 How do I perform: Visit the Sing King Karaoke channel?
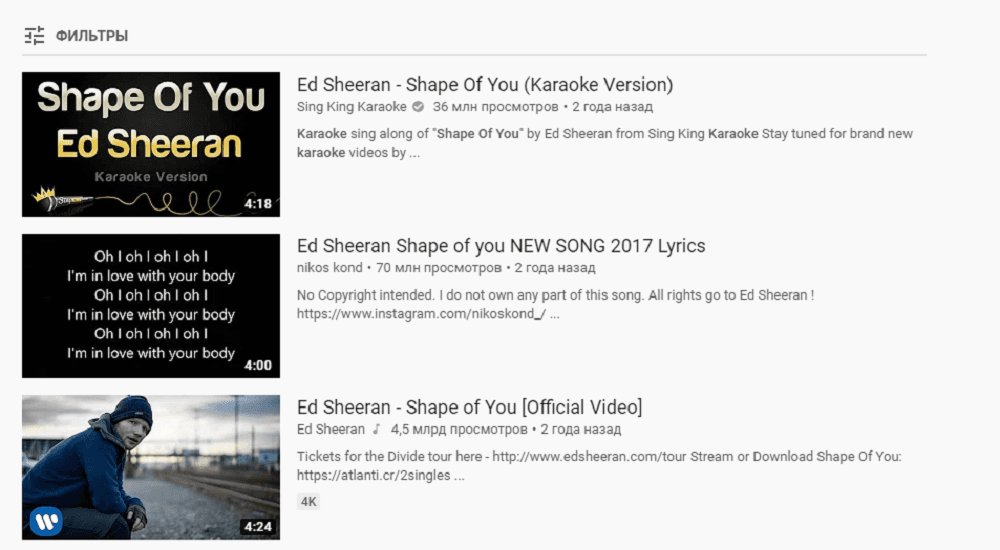351,107
